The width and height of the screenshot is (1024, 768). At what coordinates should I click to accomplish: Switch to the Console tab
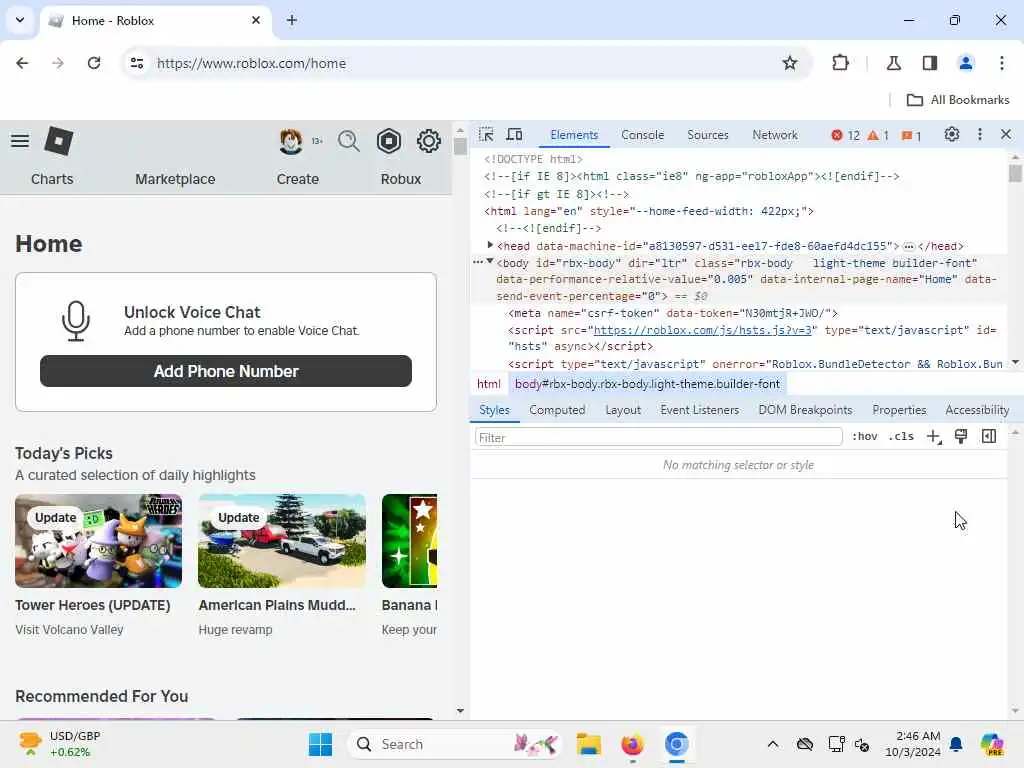click(642, 135)
